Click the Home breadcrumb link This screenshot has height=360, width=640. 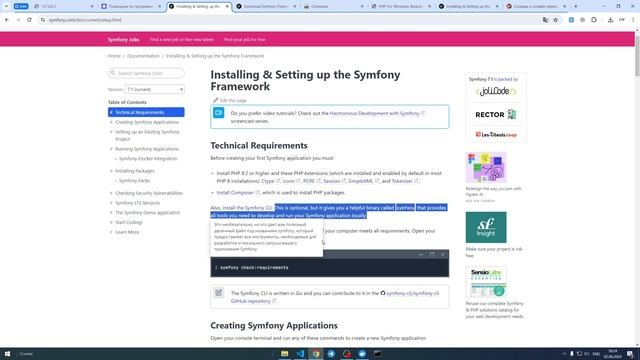(114, 56)
